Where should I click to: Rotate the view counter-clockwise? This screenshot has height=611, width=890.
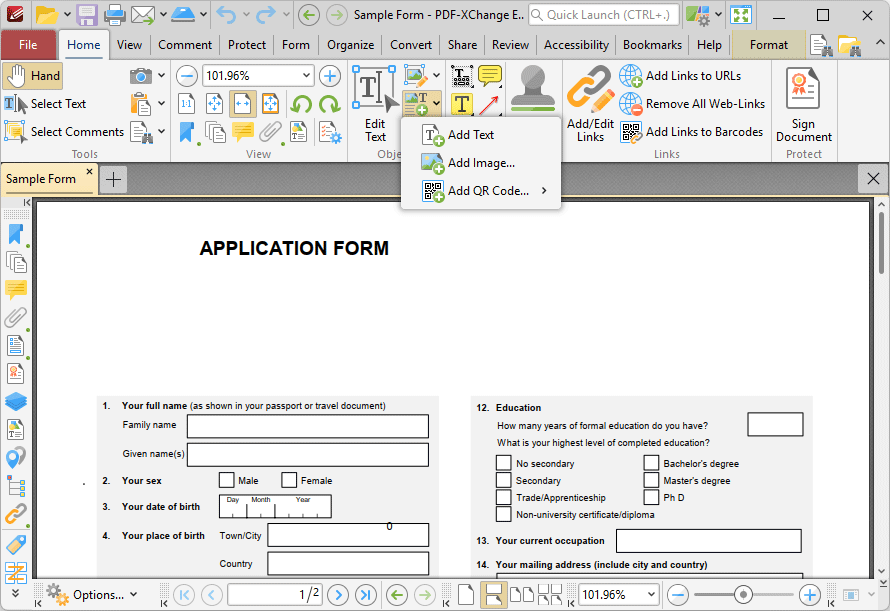[301, 104]
